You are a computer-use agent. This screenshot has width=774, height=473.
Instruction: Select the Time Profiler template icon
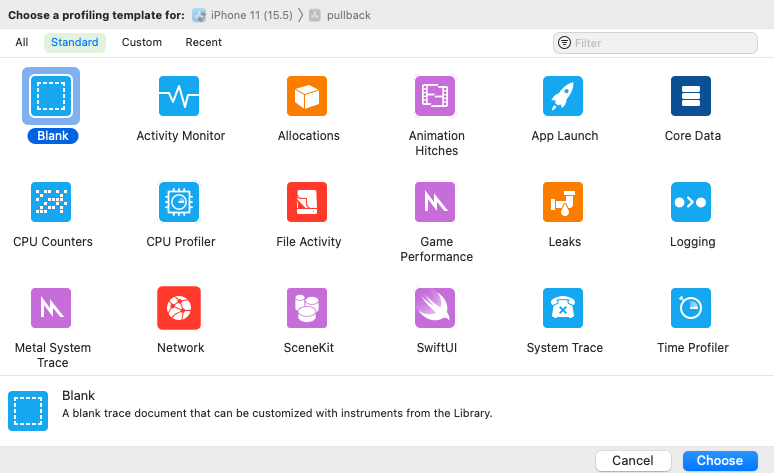[x=691, y=308]
